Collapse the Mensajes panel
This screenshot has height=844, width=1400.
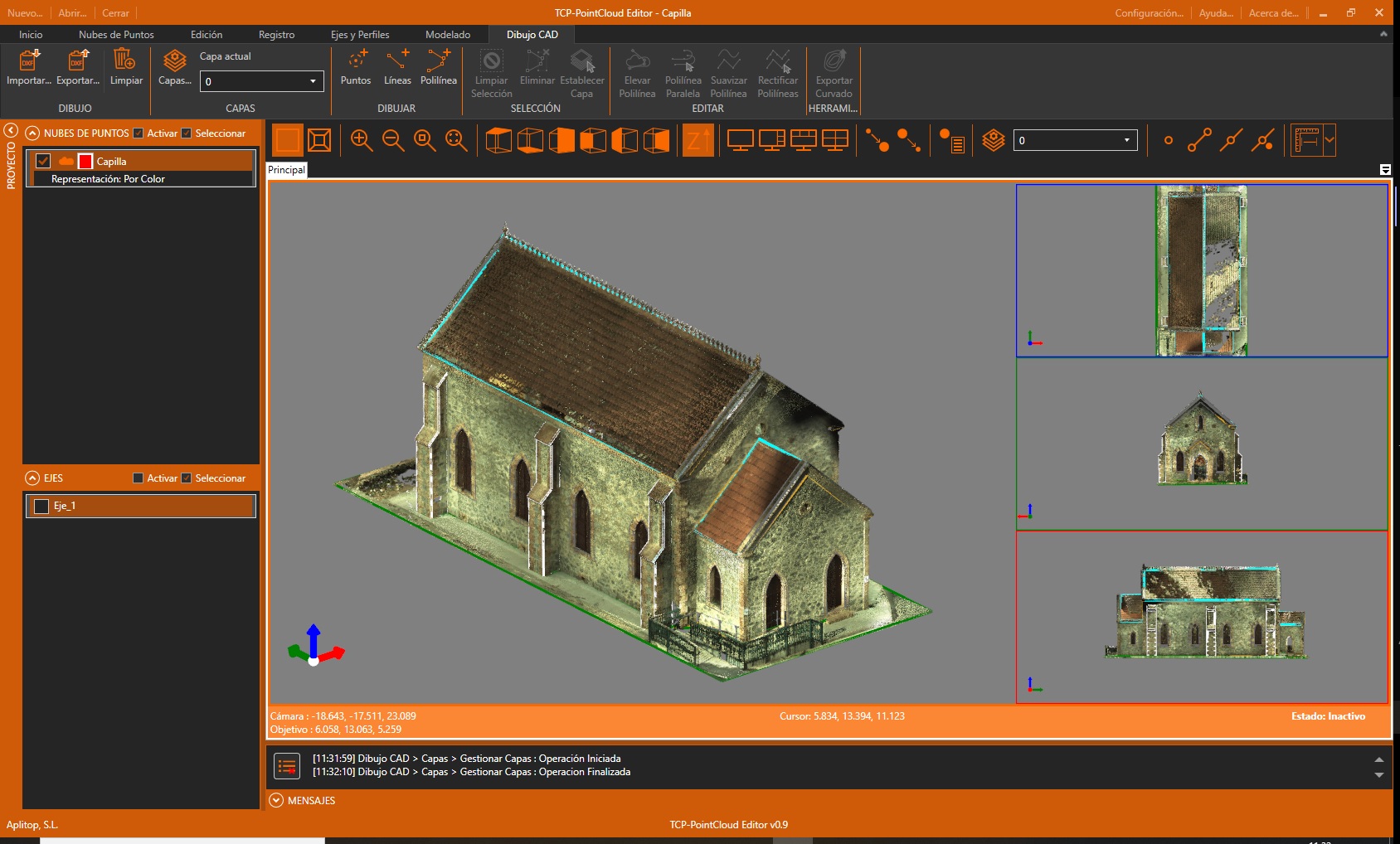[276, 800]
